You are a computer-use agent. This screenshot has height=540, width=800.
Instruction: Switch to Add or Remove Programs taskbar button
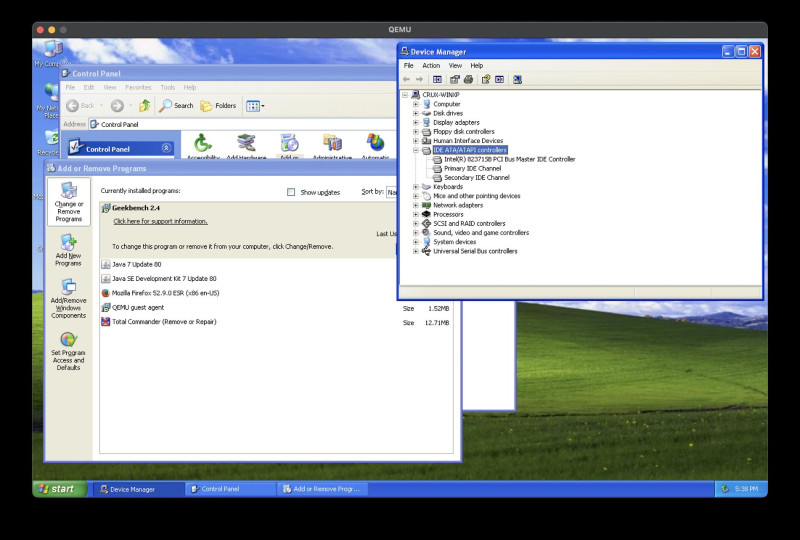pyautogui.click(x=322, y=489)
